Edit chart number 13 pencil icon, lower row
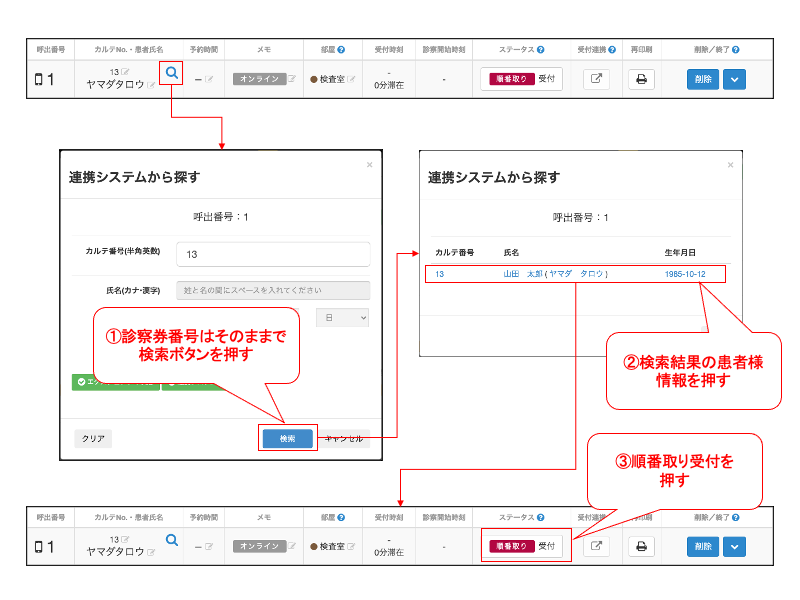Viewport: 800px width, 600px height. pyautogui.click(x=125, y=539)
